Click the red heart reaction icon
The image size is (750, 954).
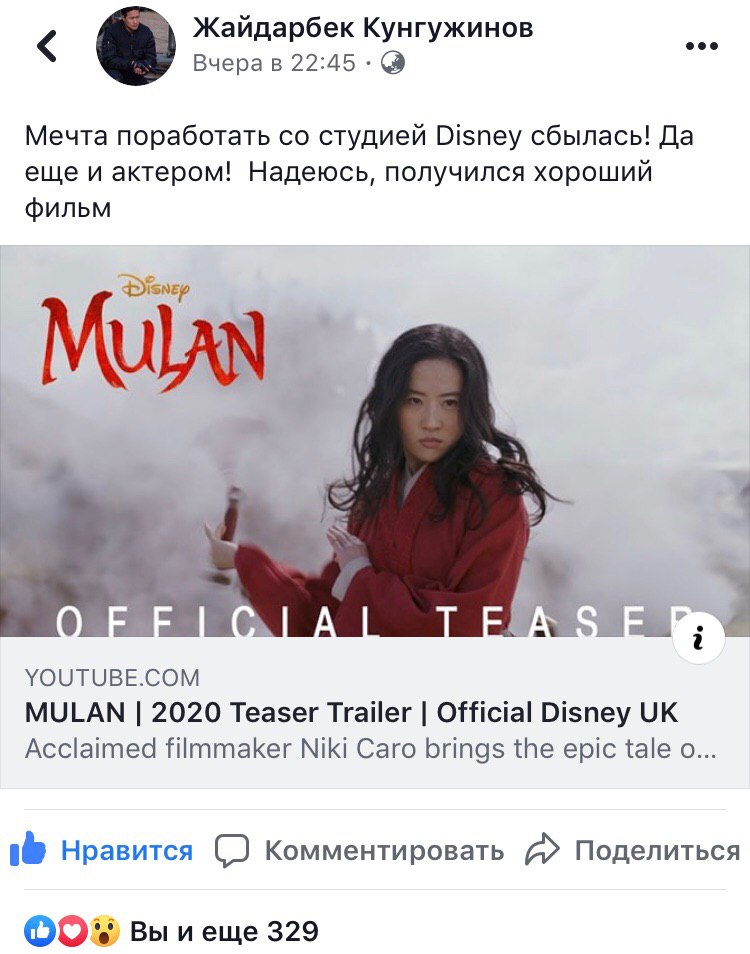pos(72,931)
